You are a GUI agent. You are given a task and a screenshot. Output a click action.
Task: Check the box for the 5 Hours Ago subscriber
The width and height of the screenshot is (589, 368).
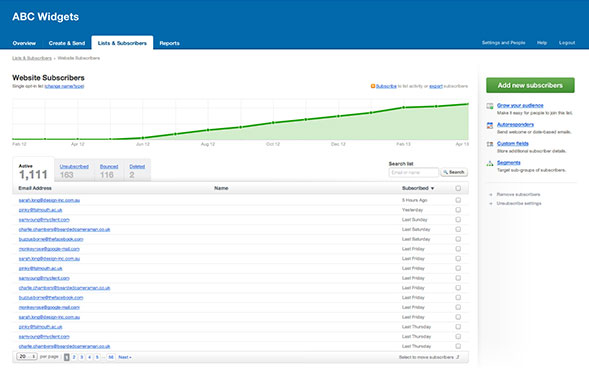(x=458, y=200)
